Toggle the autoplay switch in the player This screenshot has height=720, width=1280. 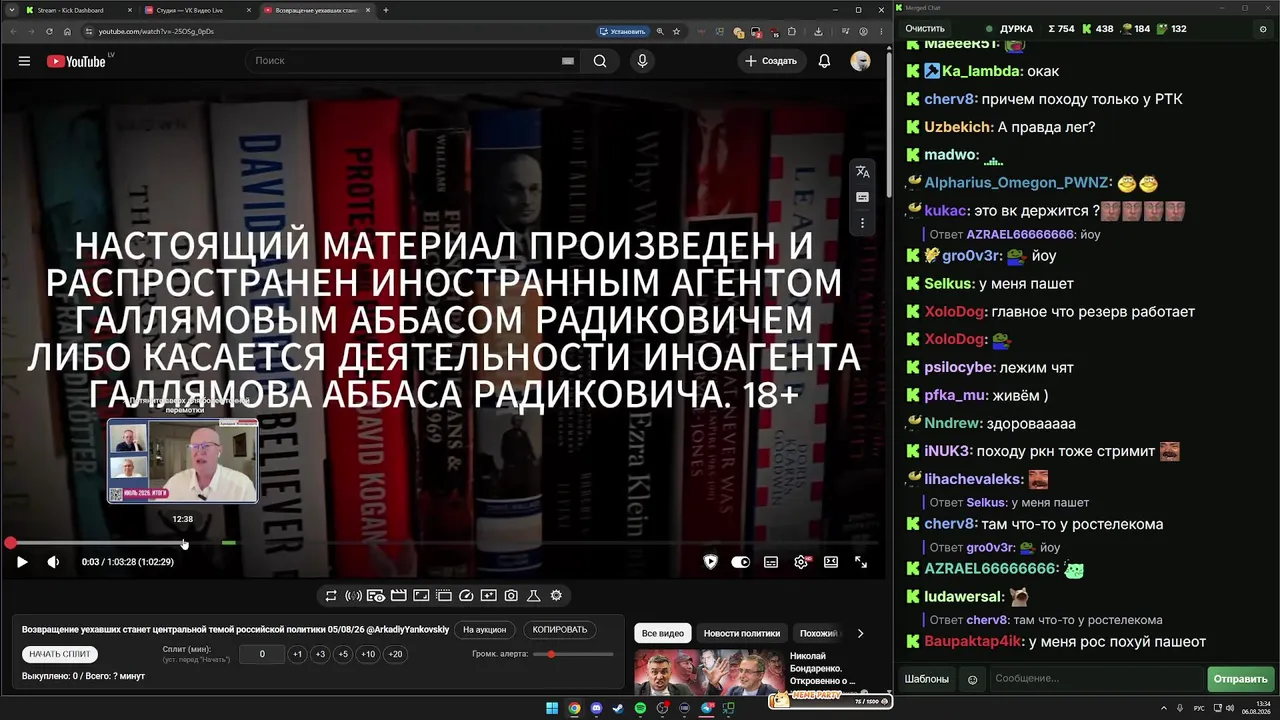pos(741,562)
